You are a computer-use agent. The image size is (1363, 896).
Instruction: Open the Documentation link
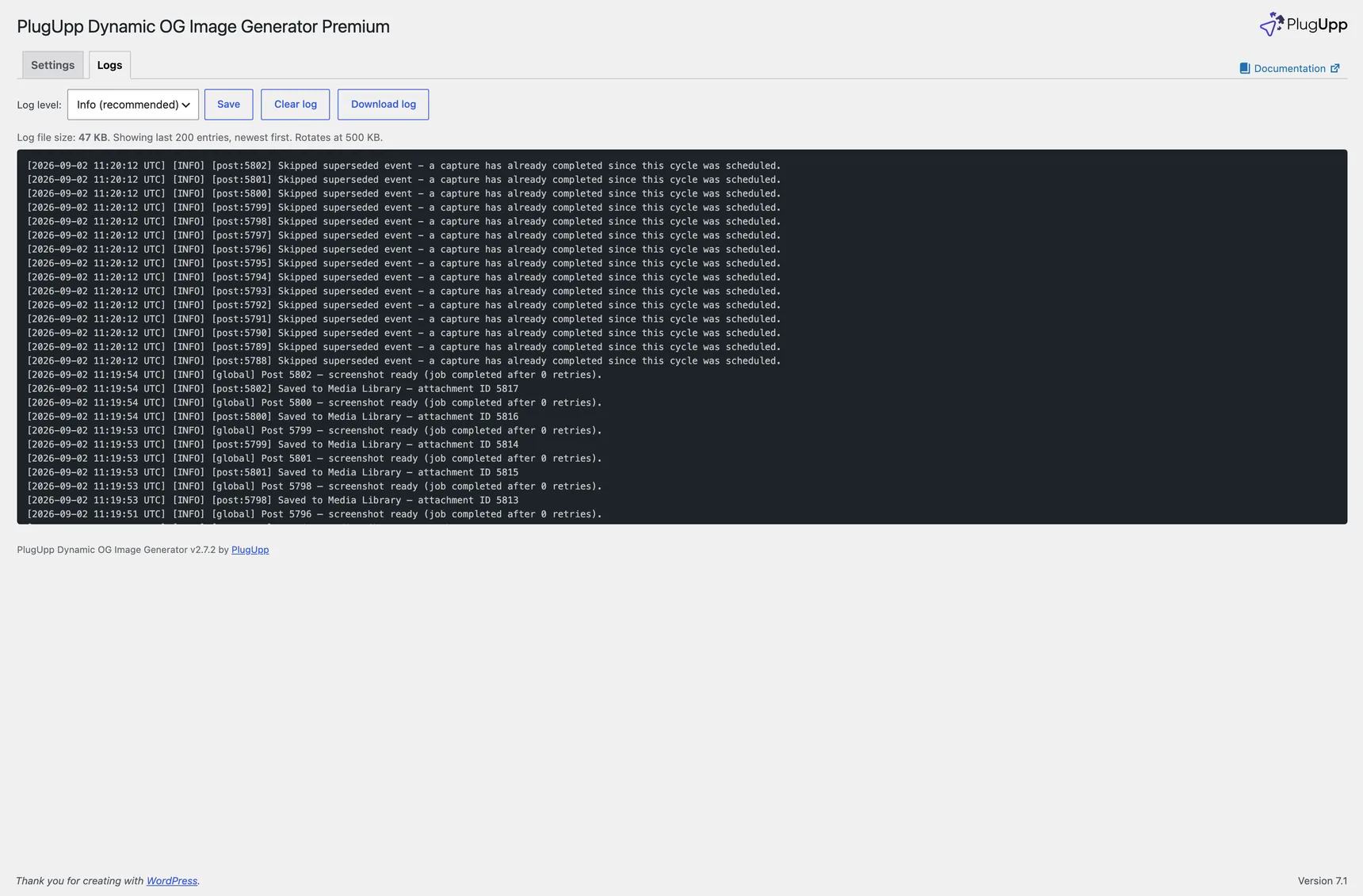pos(1289,69)
